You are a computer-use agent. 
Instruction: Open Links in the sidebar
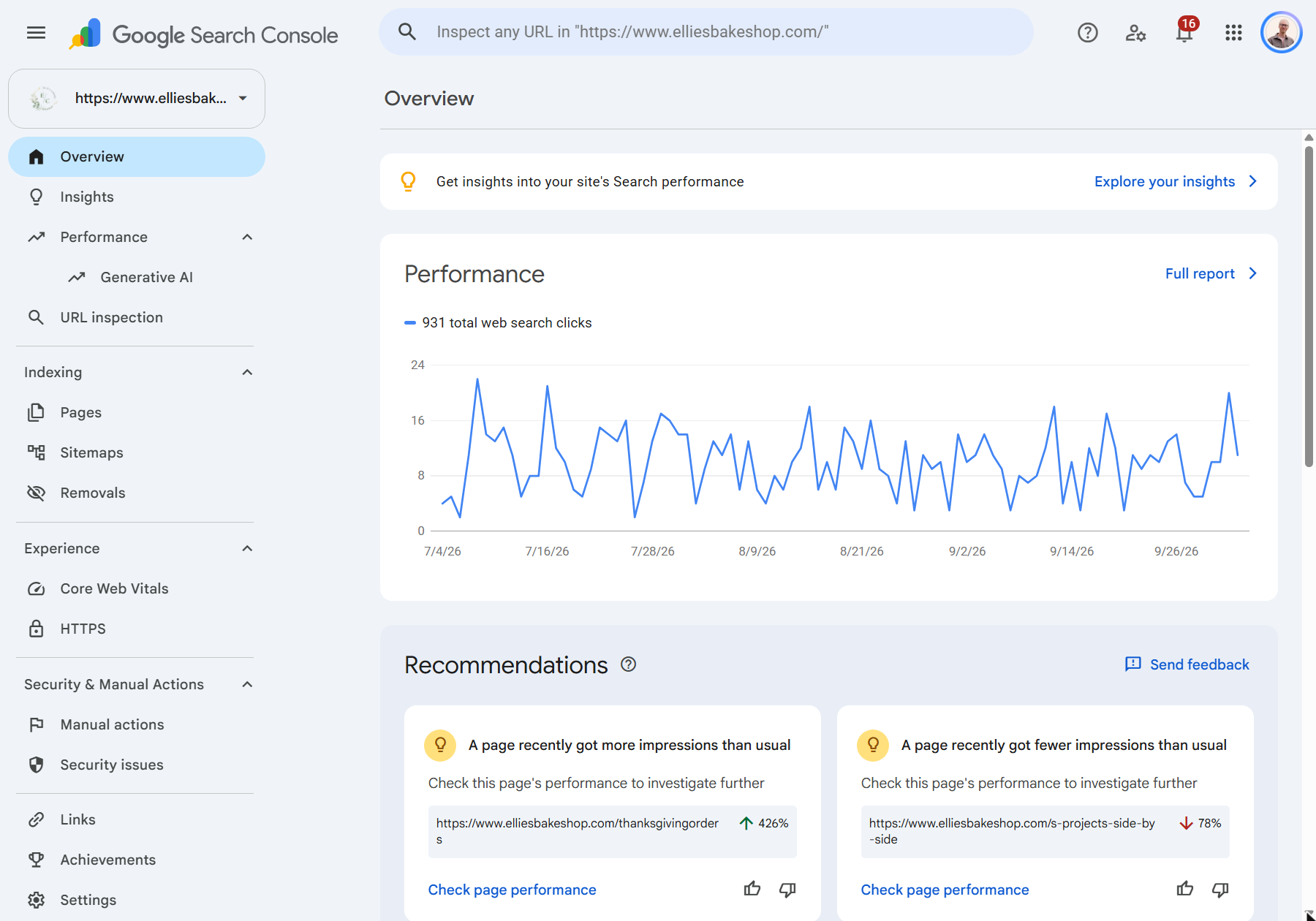[x=137, y=819]
